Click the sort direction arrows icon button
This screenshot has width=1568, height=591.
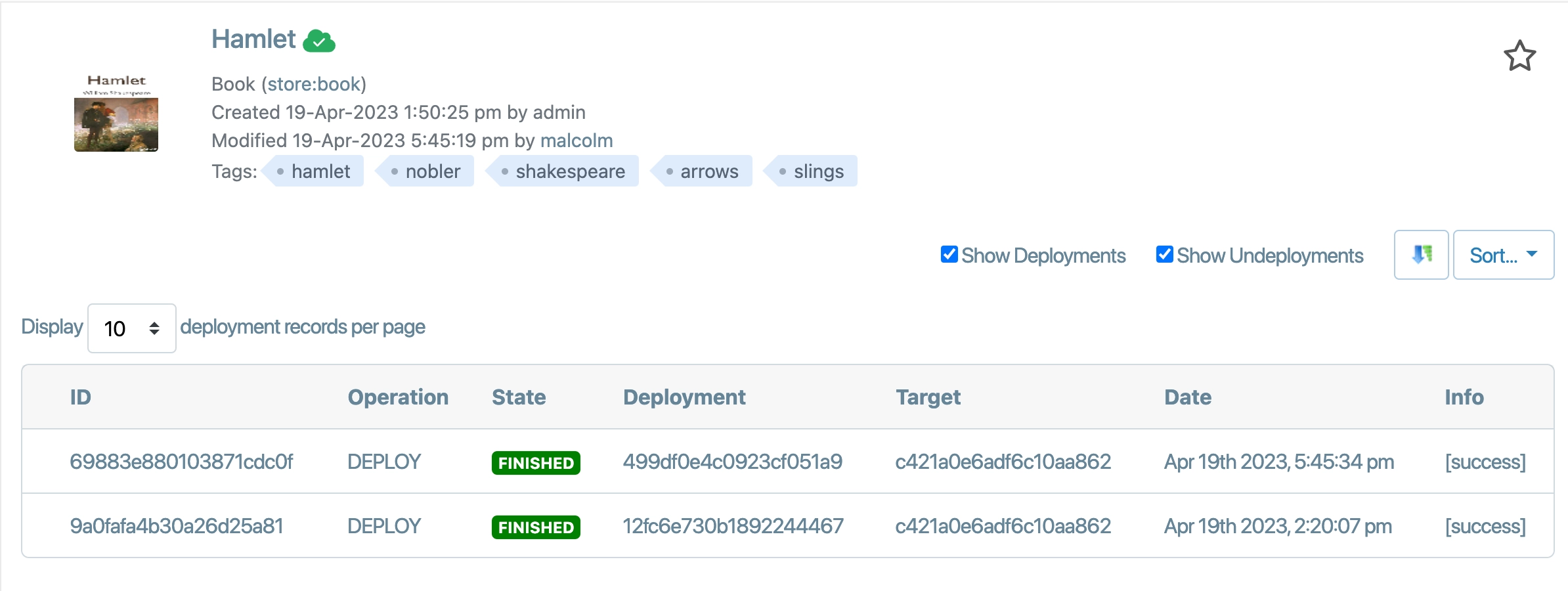coord(1421,255)
